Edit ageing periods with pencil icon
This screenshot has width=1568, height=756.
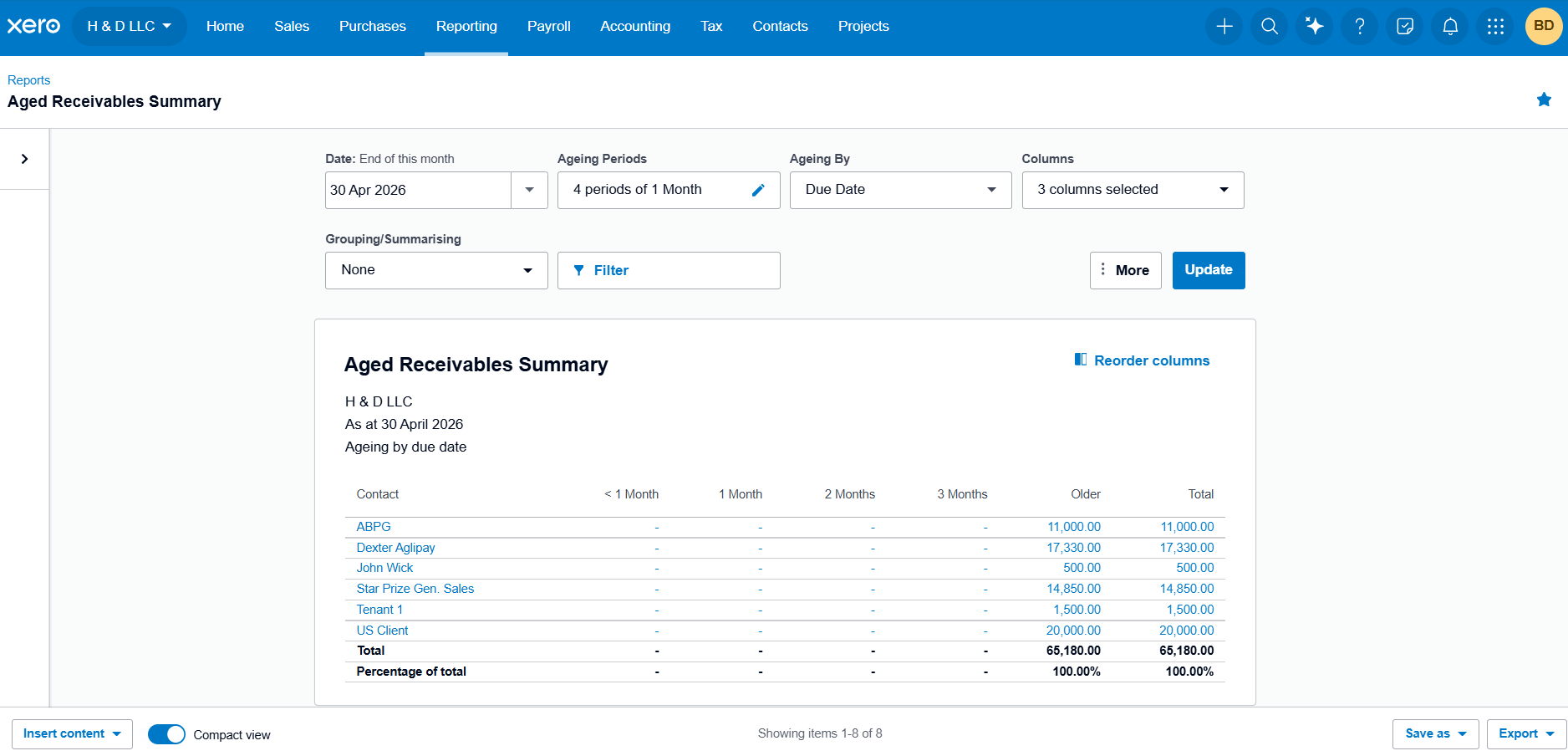click(x=758, y=190)
